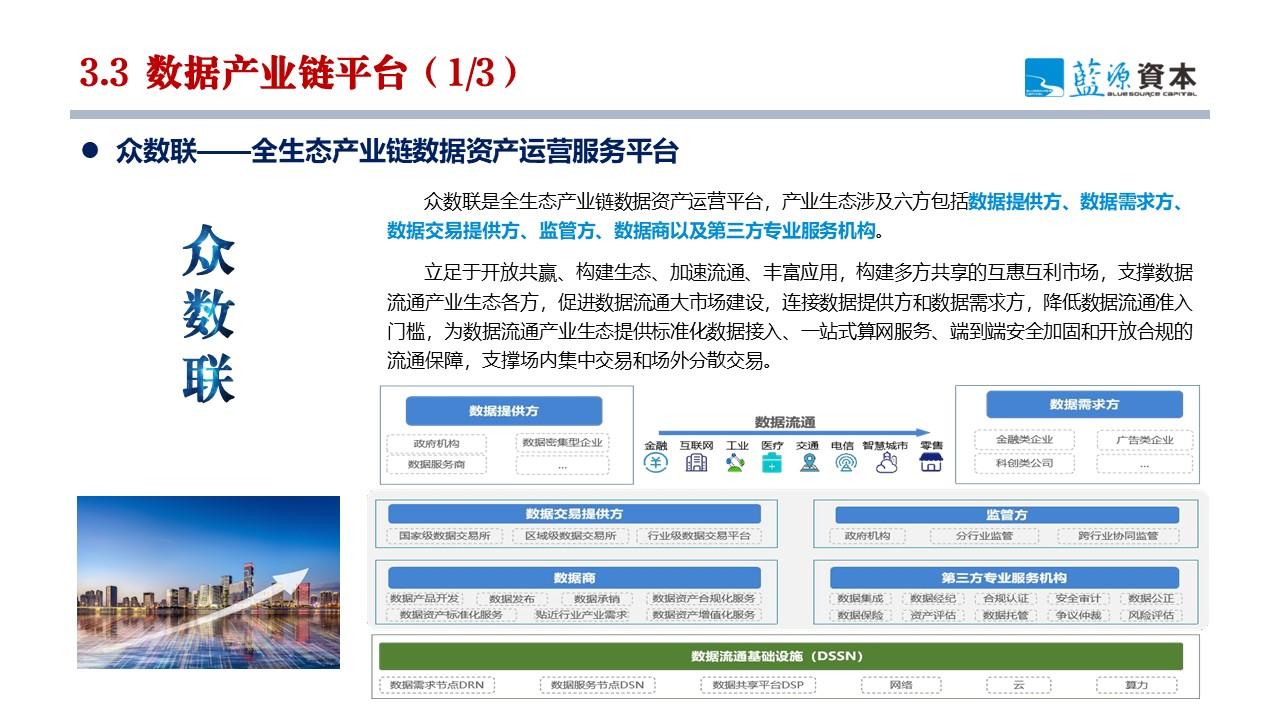Click the 交通 location pin icon

pyautogui.click(x=808, y=462)
